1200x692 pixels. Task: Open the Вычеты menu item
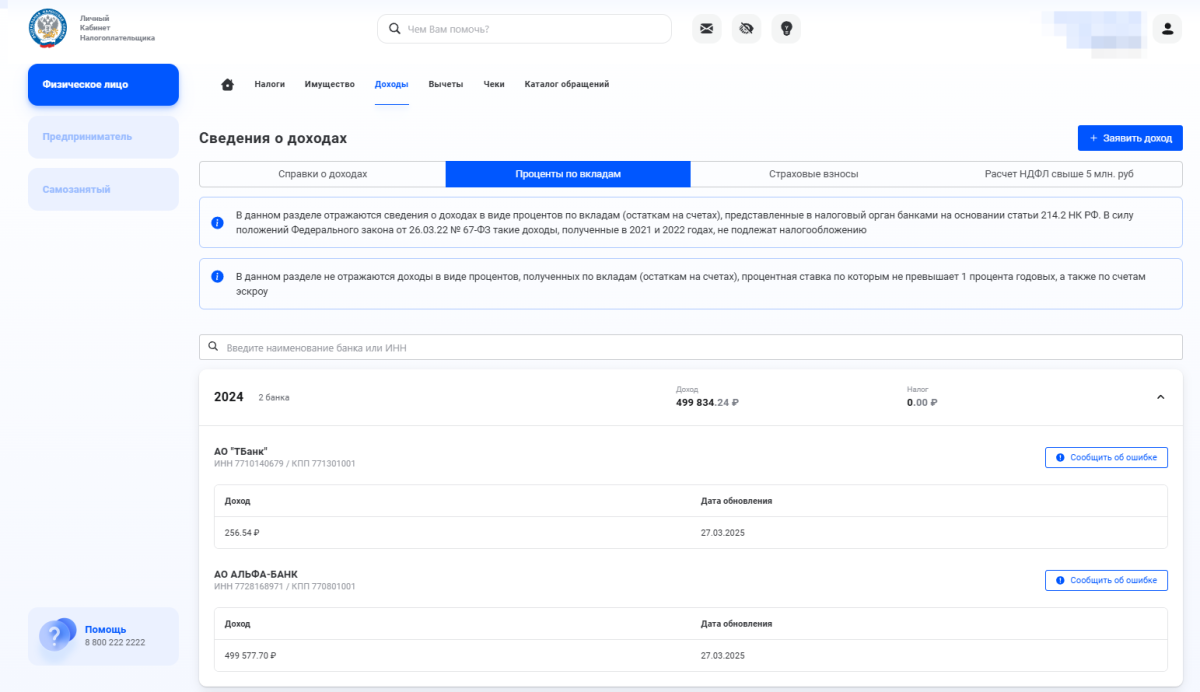(445, 85)
